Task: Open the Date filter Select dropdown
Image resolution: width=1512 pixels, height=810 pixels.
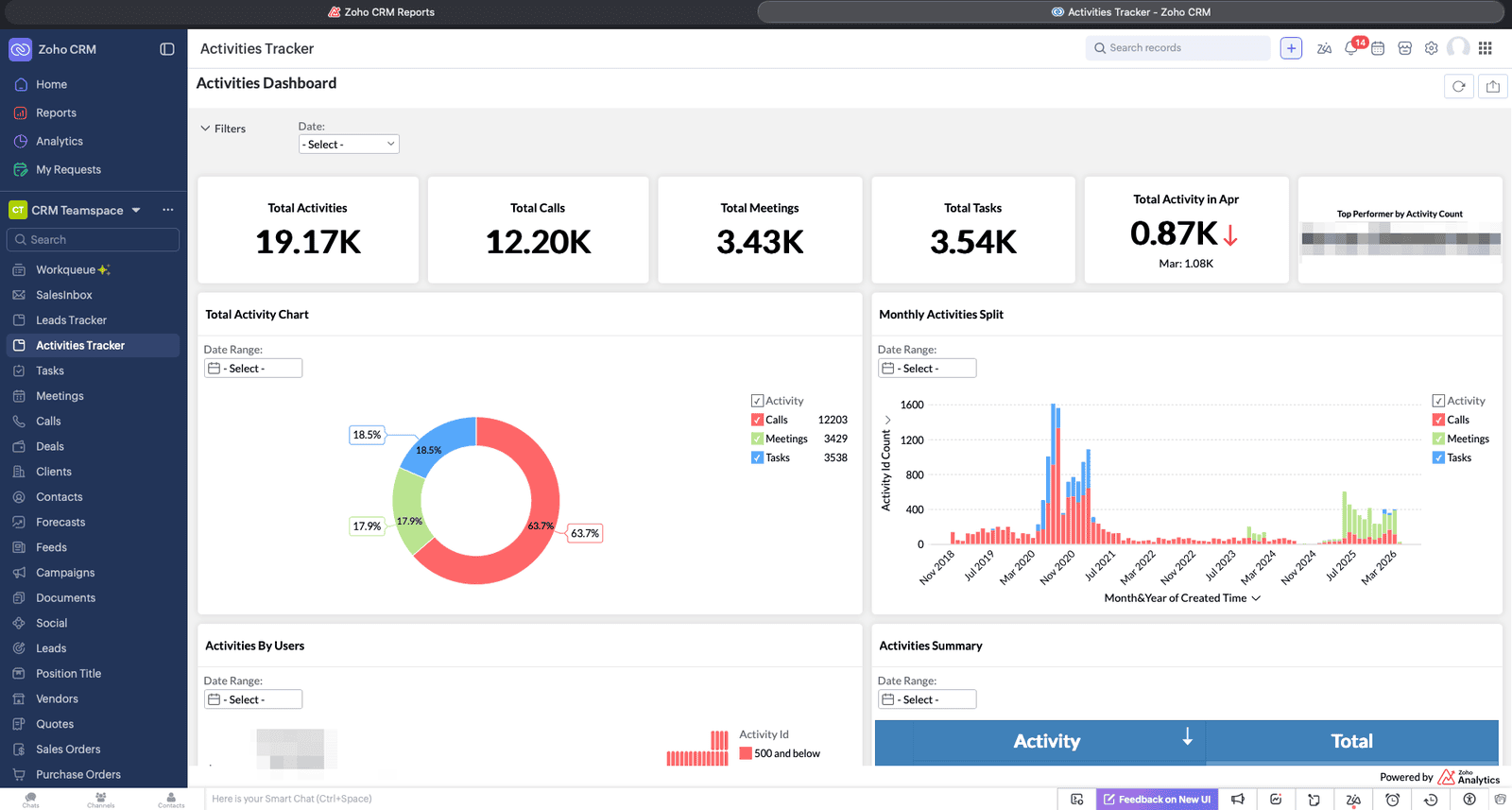Action: [349, 145]
